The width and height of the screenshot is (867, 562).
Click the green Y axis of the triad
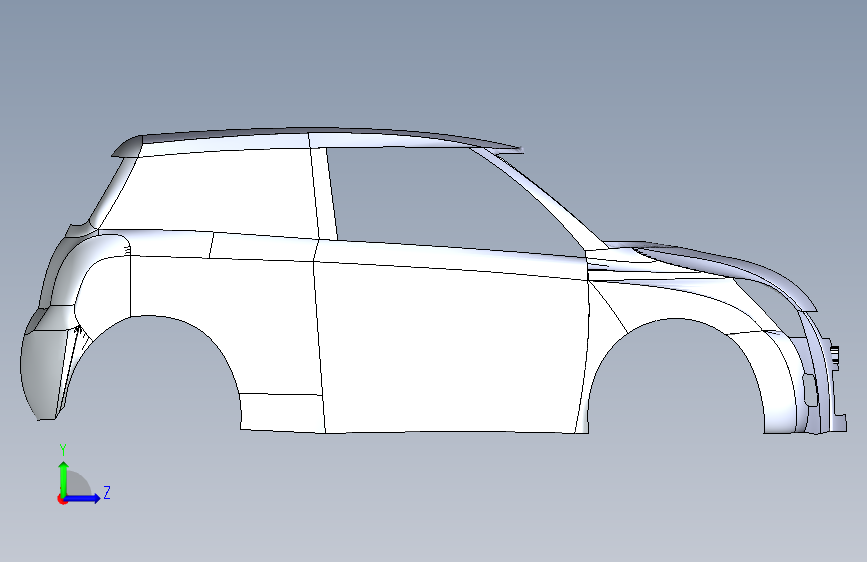pos(64,478)
